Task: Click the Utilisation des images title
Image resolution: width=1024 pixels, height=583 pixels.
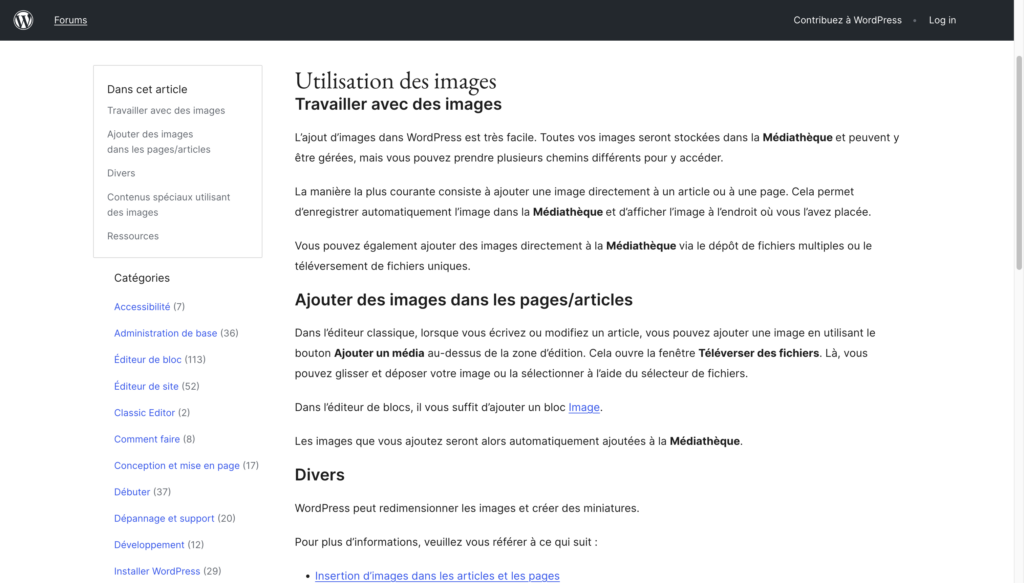Action: pos(395,81)
